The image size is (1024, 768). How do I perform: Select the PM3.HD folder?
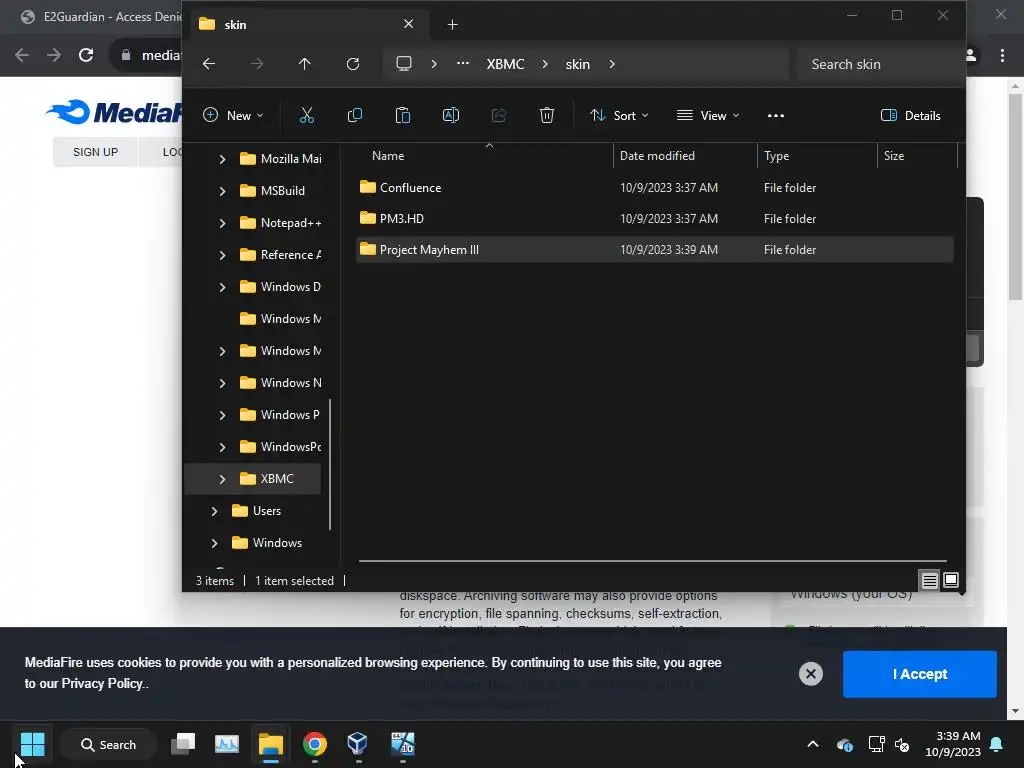[655, 219]
